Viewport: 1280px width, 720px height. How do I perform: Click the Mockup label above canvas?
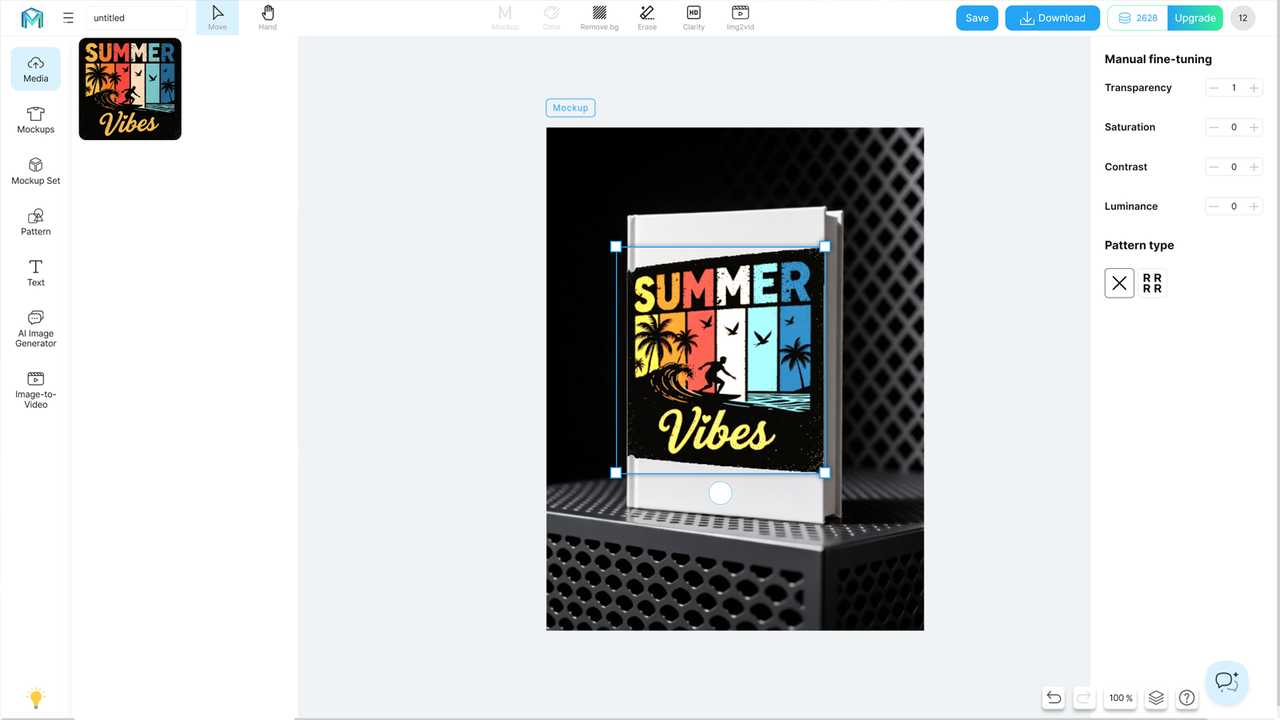(570, 108)
